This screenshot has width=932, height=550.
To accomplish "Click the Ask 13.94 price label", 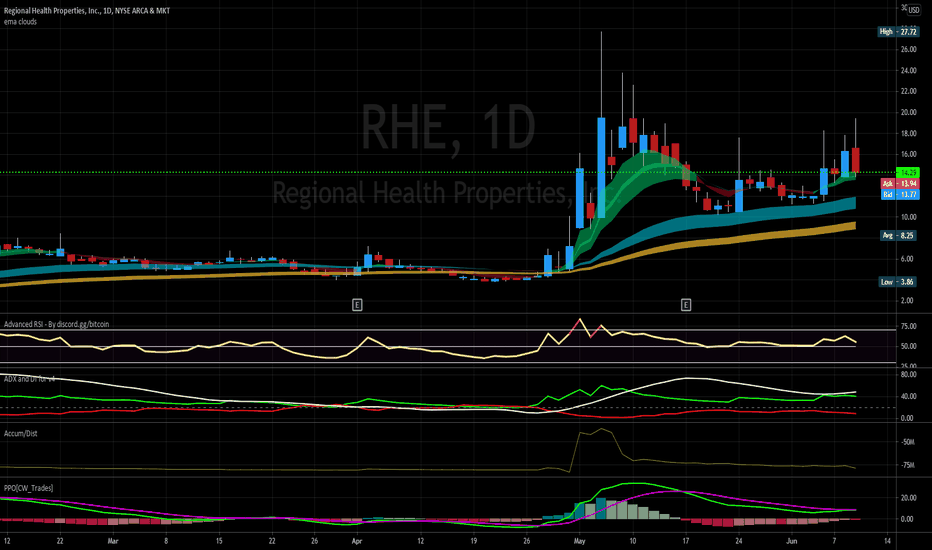I will pyautogui.click(x=899, y=184).
